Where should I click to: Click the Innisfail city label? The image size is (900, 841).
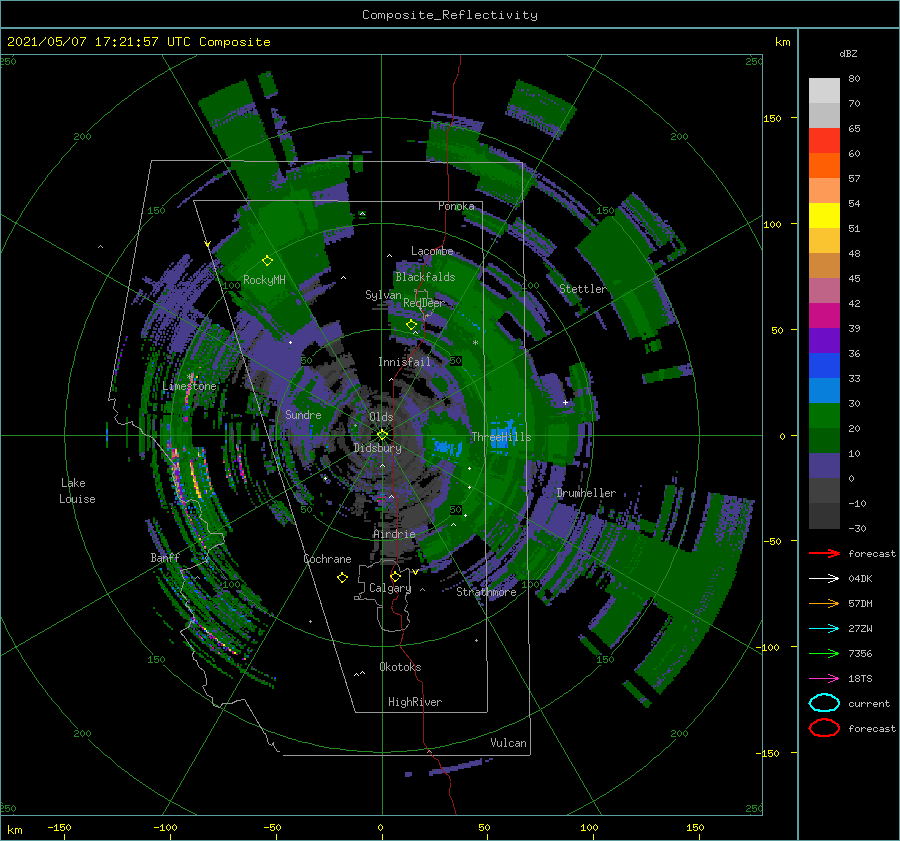coord(405,362)
